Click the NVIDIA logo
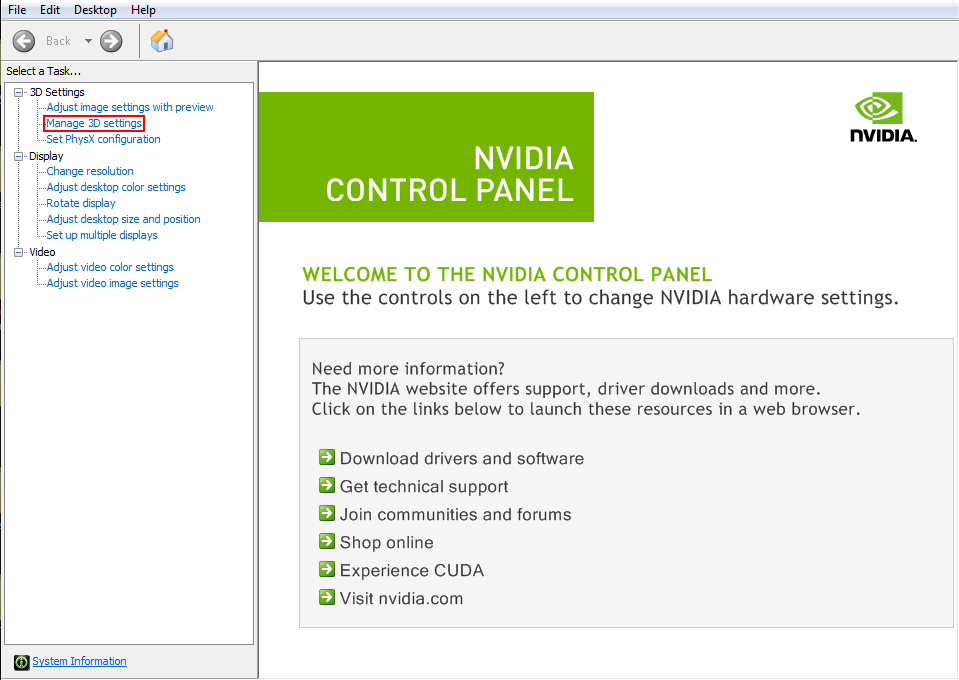The image size is (959, 680). coord(883,117)
